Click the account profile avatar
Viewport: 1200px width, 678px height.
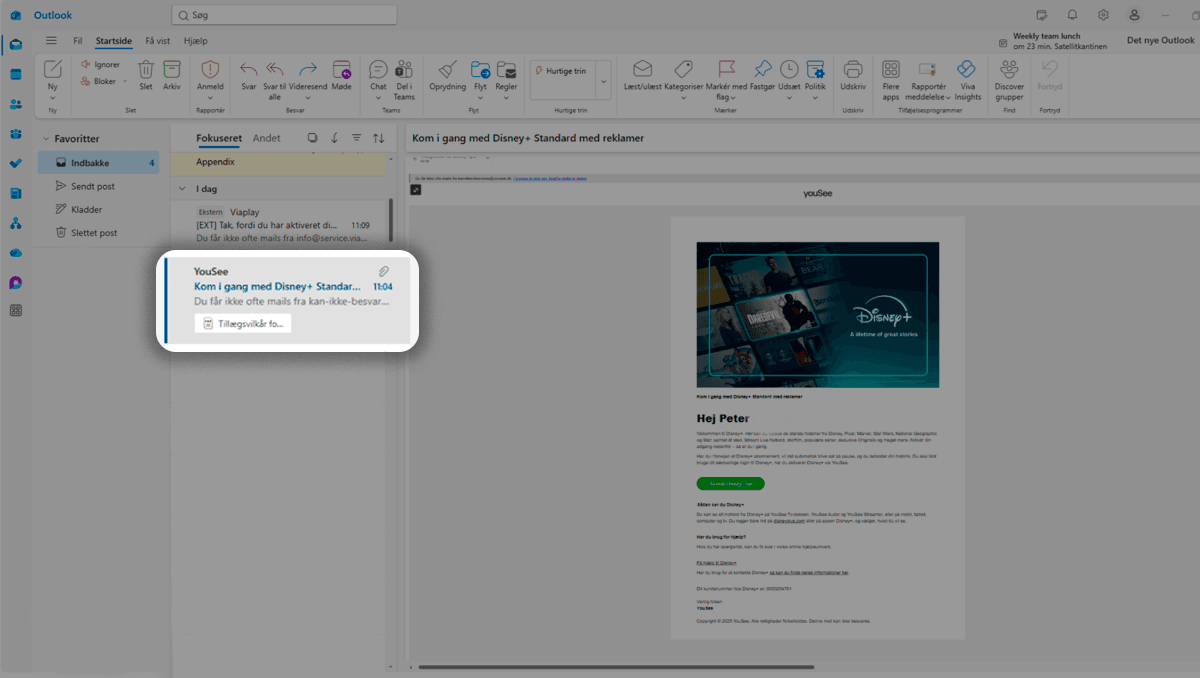tap(1134, 15)
